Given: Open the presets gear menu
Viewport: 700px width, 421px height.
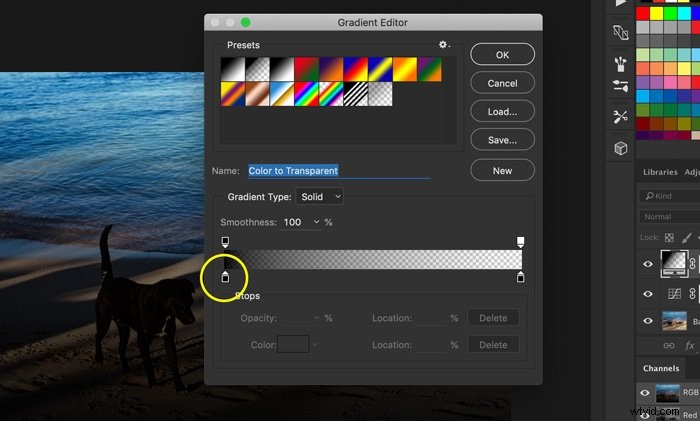Looking at the screenshot, I should pos(444,45).
